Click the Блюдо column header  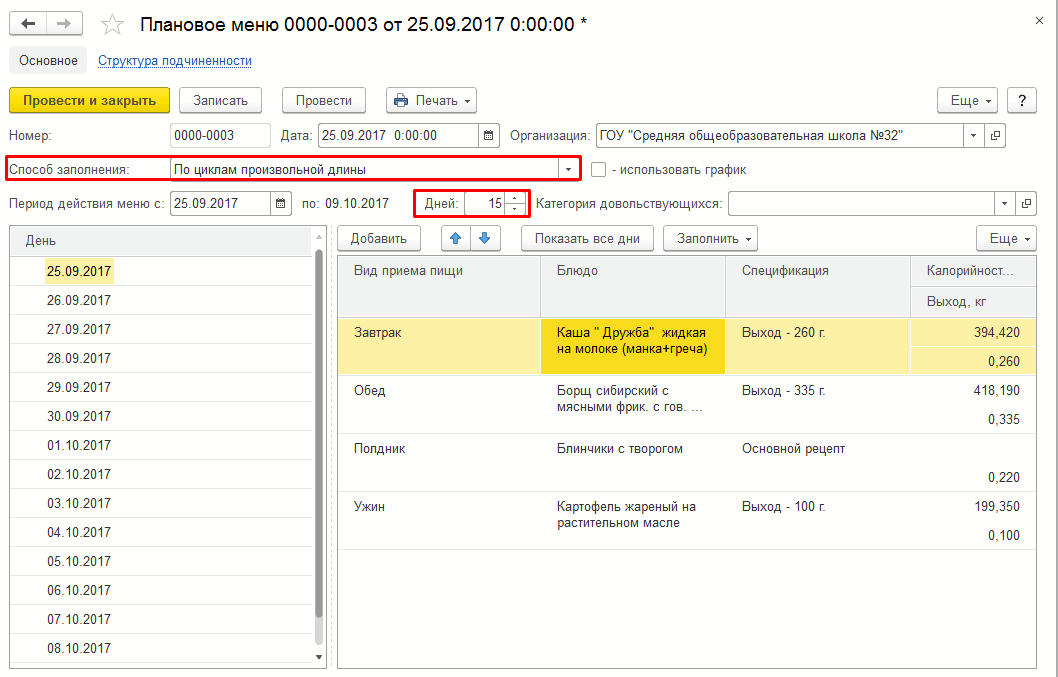pyautogui.click(x=632, y=286)
